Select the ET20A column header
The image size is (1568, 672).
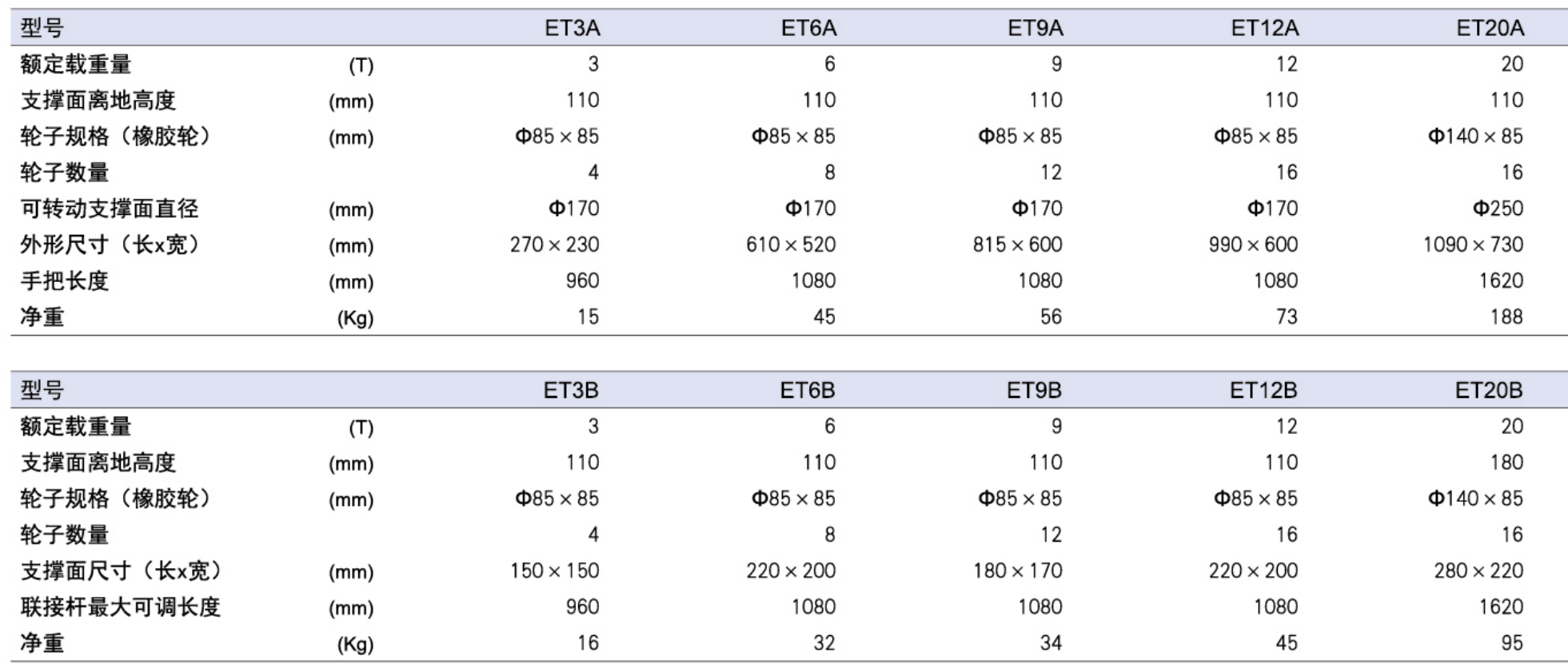tap(1490, 28)
